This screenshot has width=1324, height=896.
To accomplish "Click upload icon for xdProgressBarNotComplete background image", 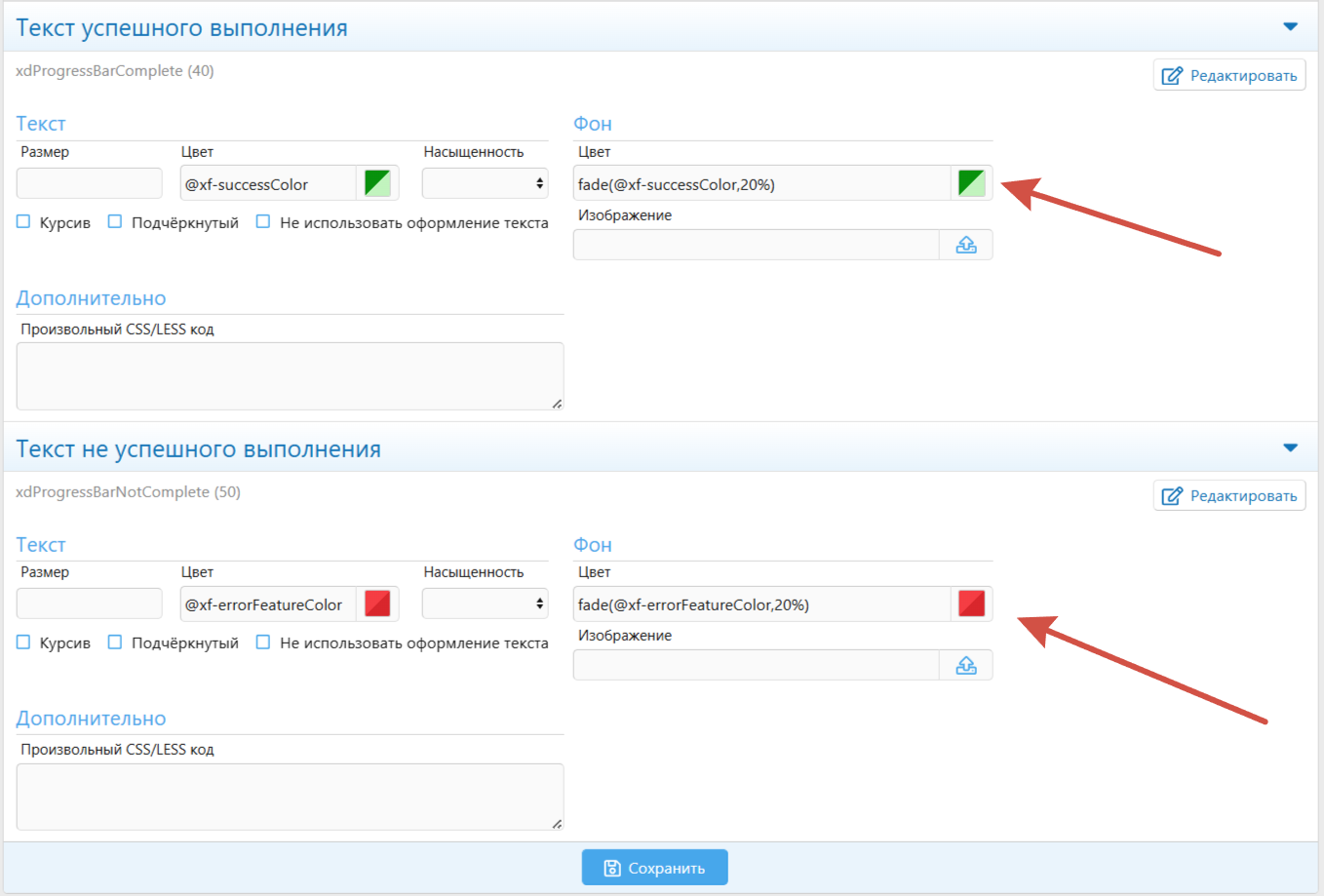I will pyautogui.click(x=966, y=665).
